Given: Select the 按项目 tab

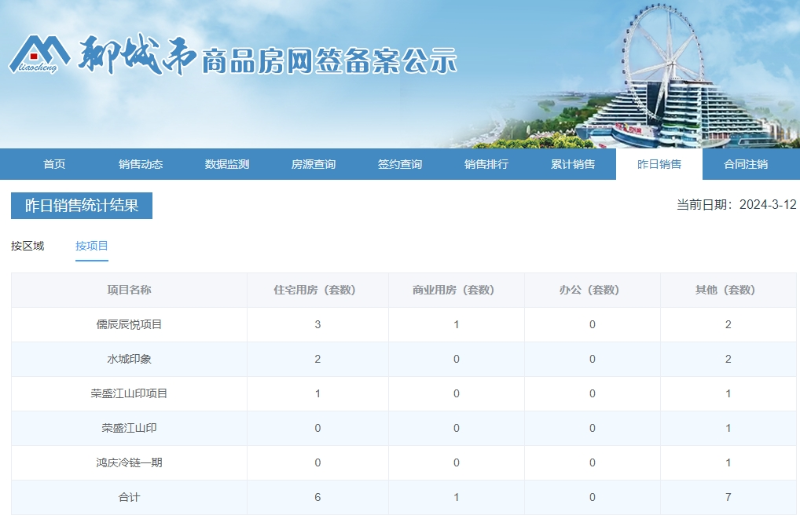Looking at the screenshot, I should 92,246.
